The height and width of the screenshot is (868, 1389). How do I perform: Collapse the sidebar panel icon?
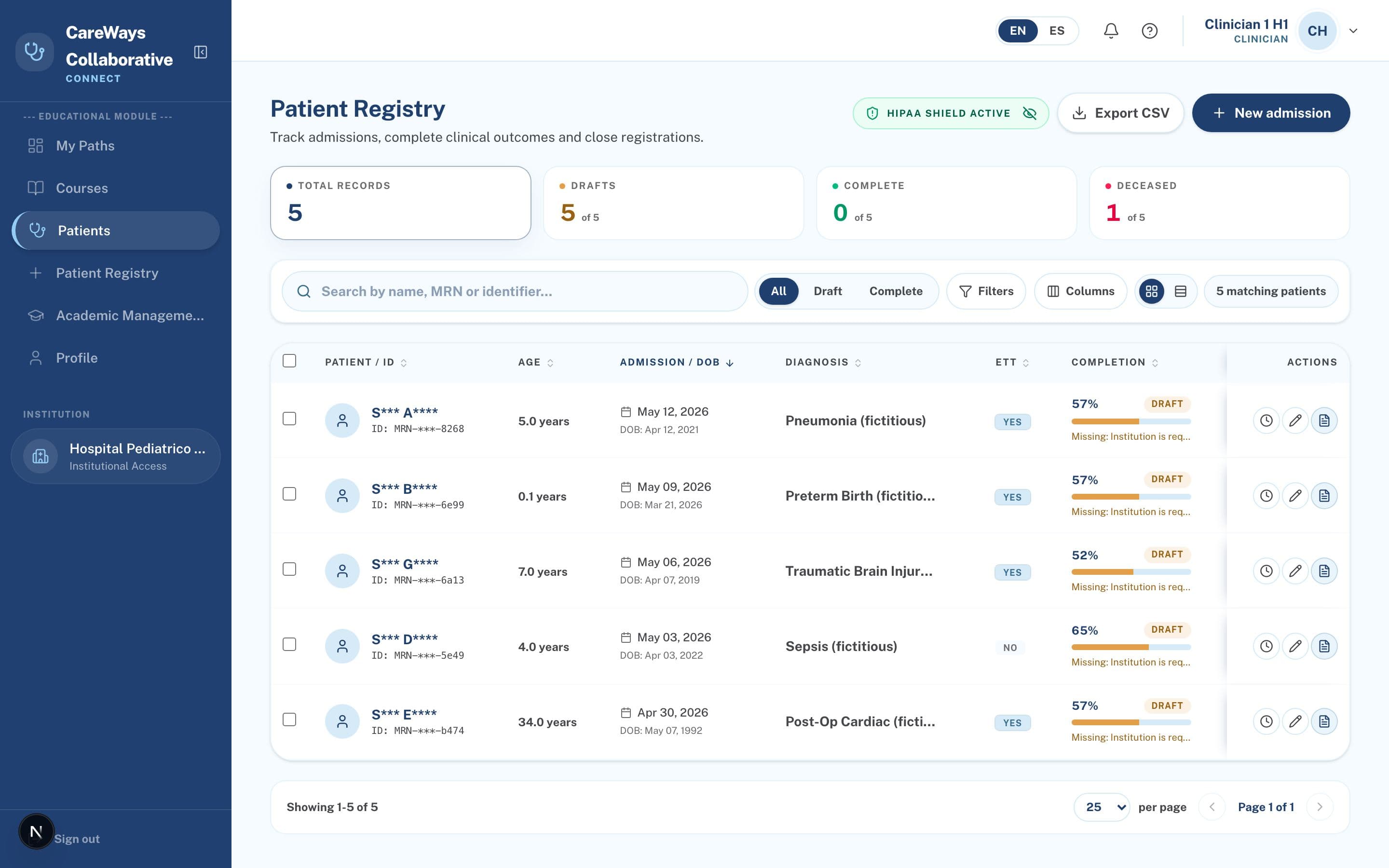200,52
